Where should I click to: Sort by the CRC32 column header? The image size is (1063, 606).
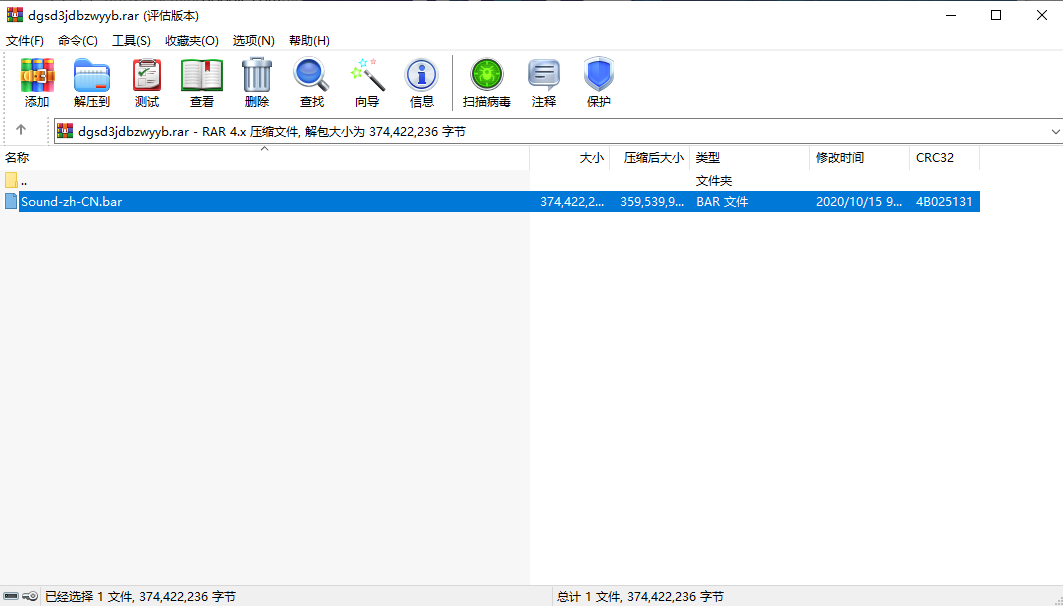pos(944,157)
